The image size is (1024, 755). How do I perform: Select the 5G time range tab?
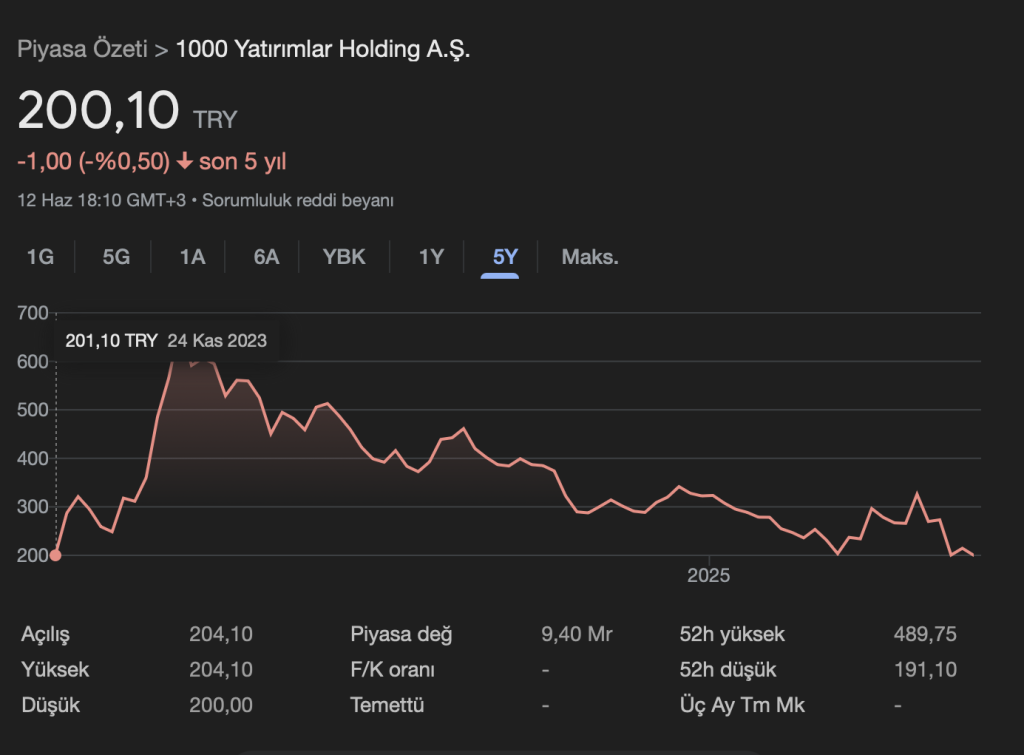click(x=116, y=257)
